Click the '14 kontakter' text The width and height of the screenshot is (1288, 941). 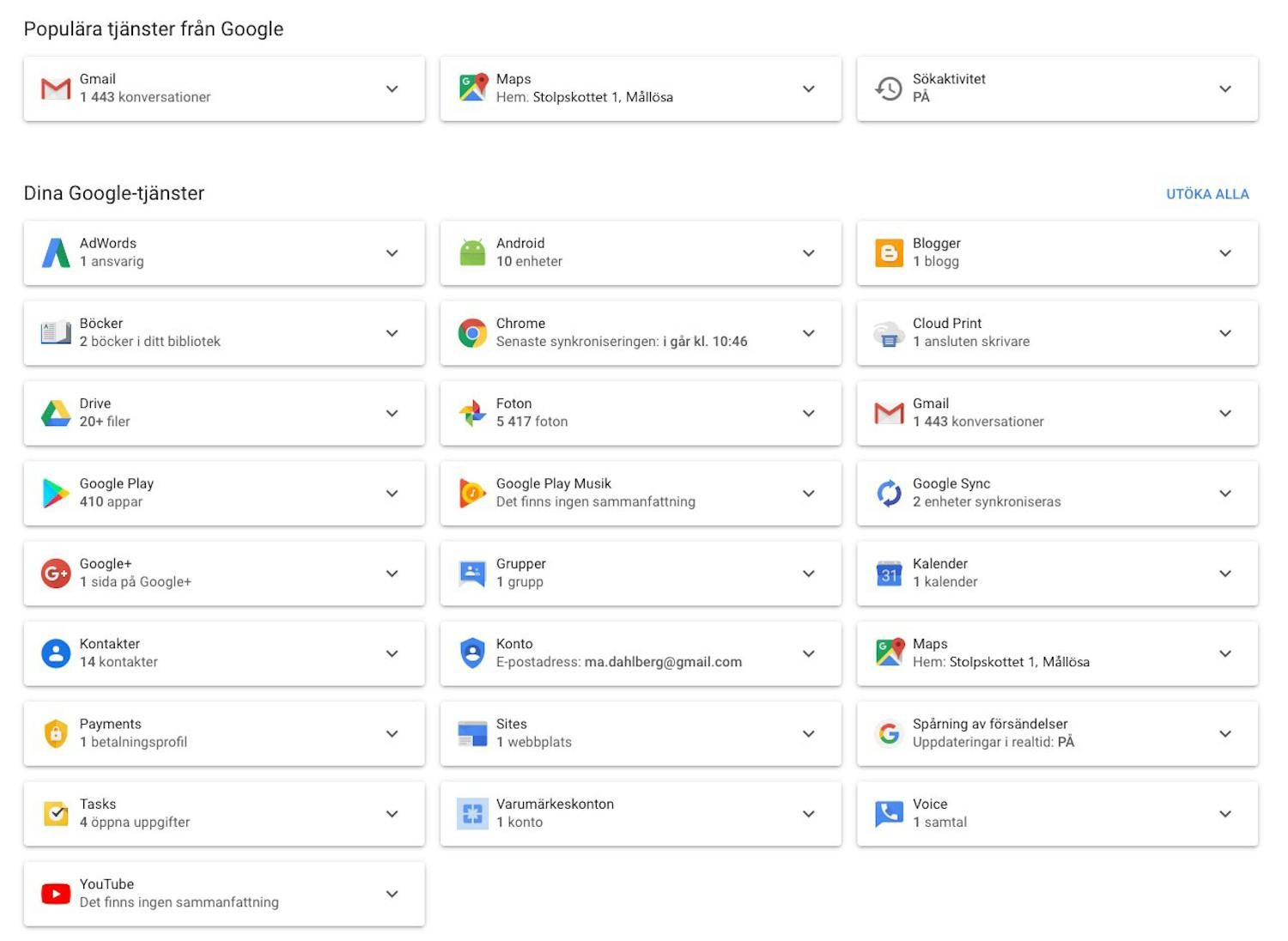click(118, 662)
